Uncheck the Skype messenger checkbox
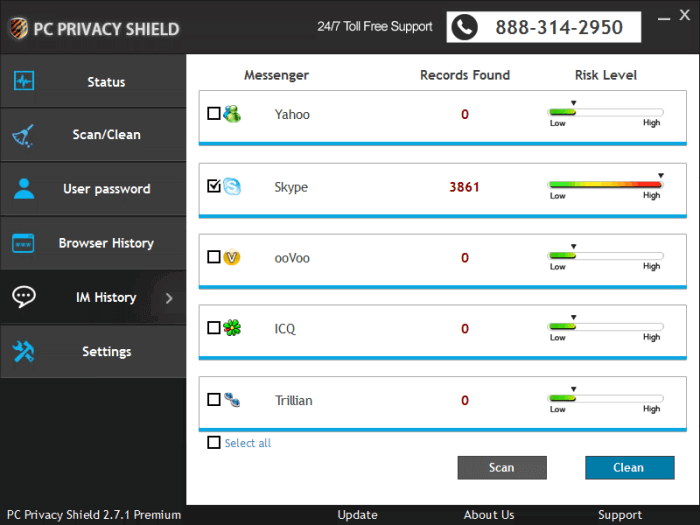The height and width of the screenshot is (525, 700). click(x=214, y=186)
